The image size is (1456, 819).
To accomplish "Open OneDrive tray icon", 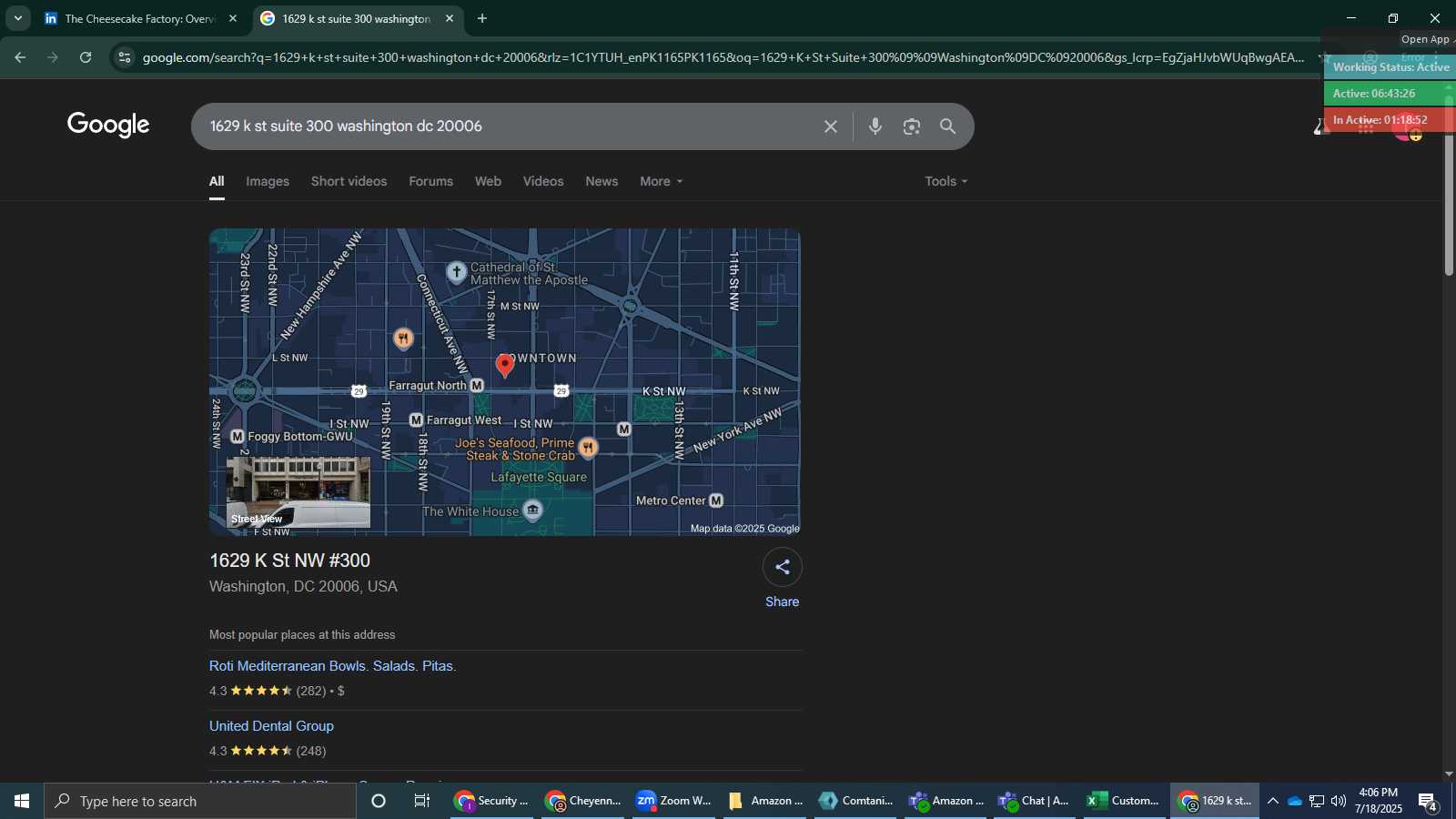I will (x=1294, y=801).
